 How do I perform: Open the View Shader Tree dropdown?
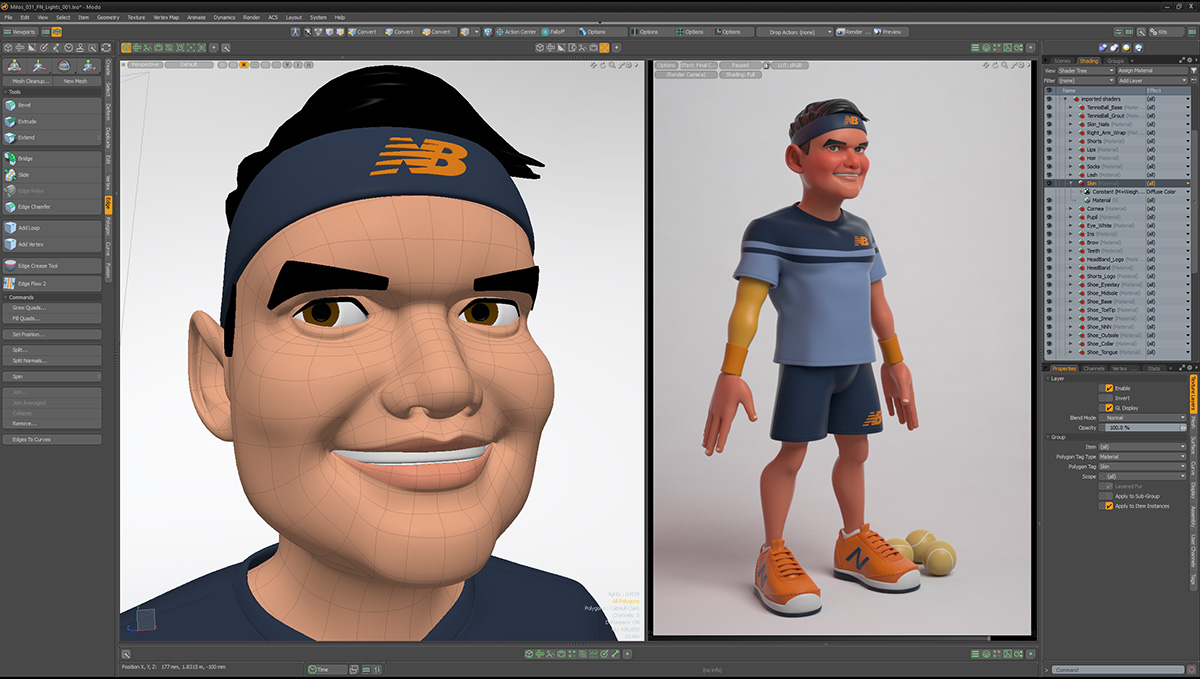1085,71
